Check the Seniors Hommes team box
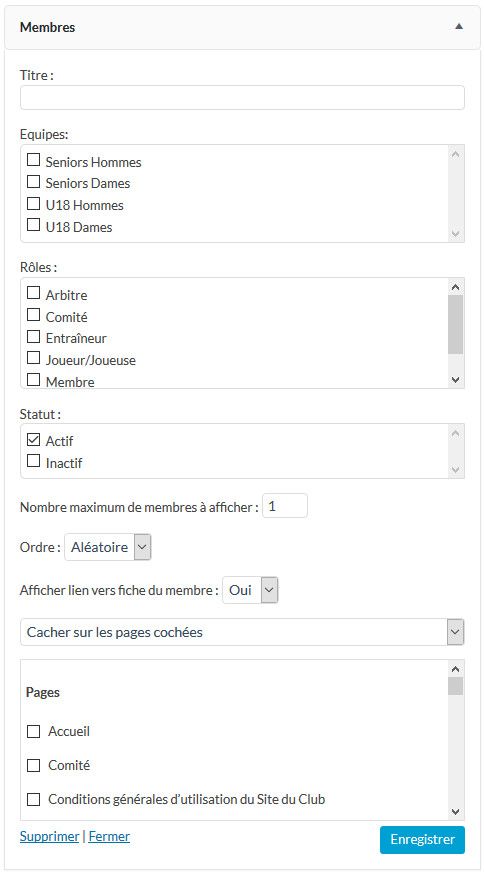Viewport: 484px width, 873px height. [34, 160]
